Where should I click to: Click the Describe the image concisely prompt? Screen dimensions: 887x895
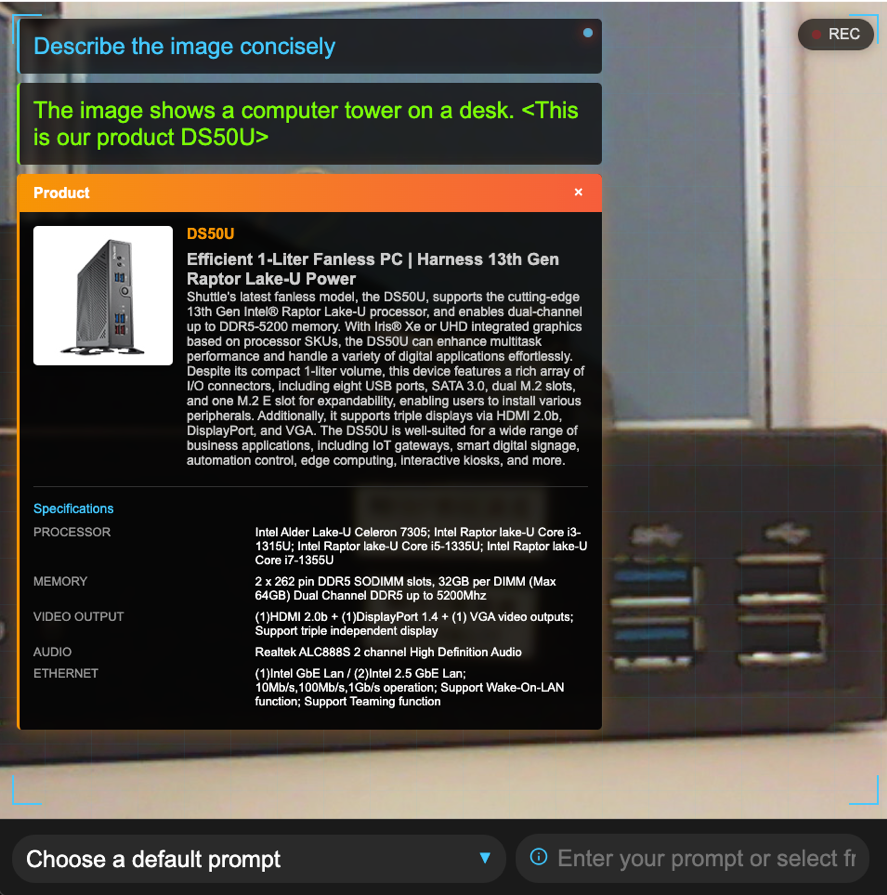click(x=184, y=46)
